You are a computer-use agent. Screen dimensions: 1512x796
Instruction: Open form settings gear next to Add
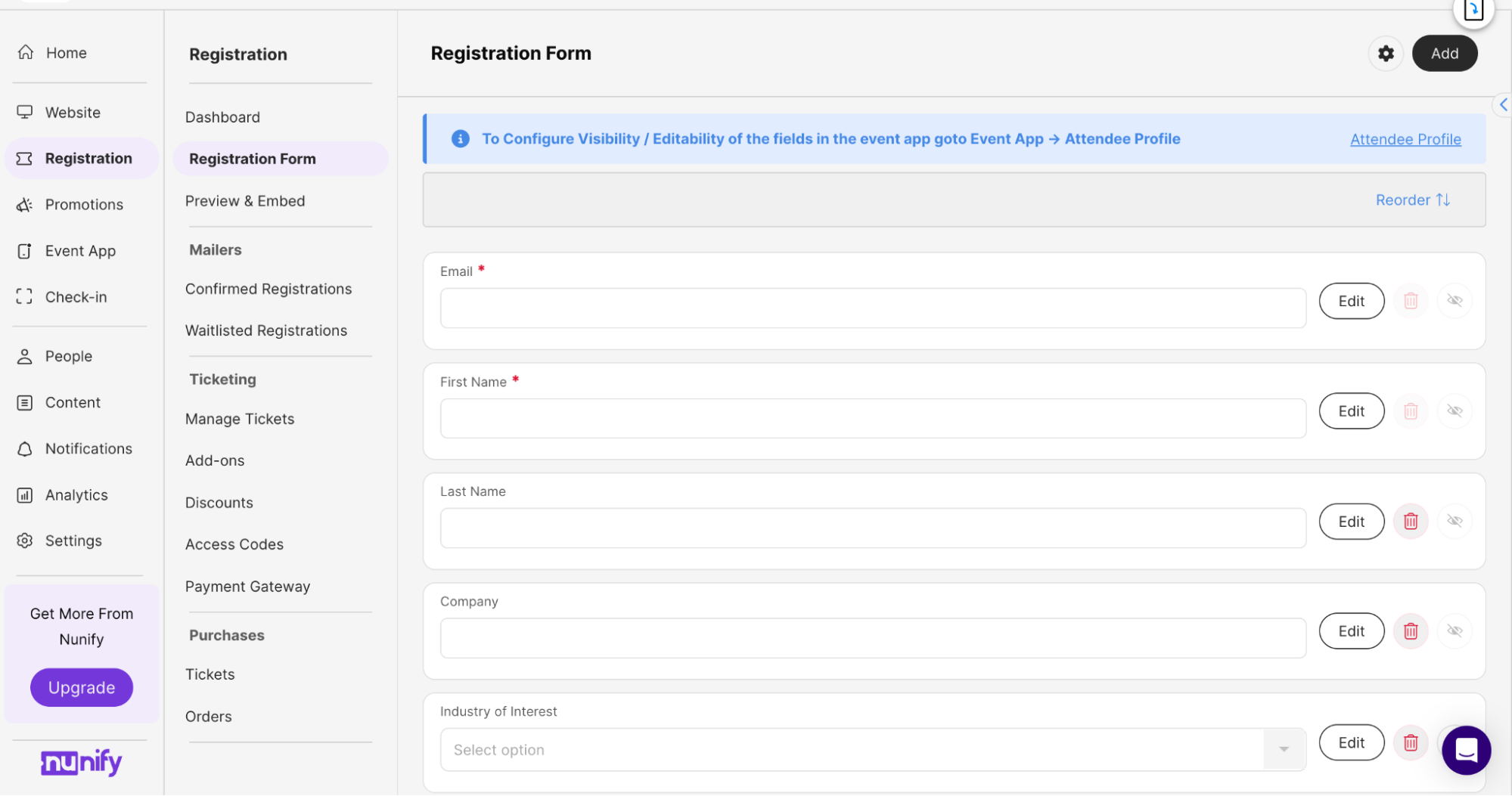point(1386,54)
